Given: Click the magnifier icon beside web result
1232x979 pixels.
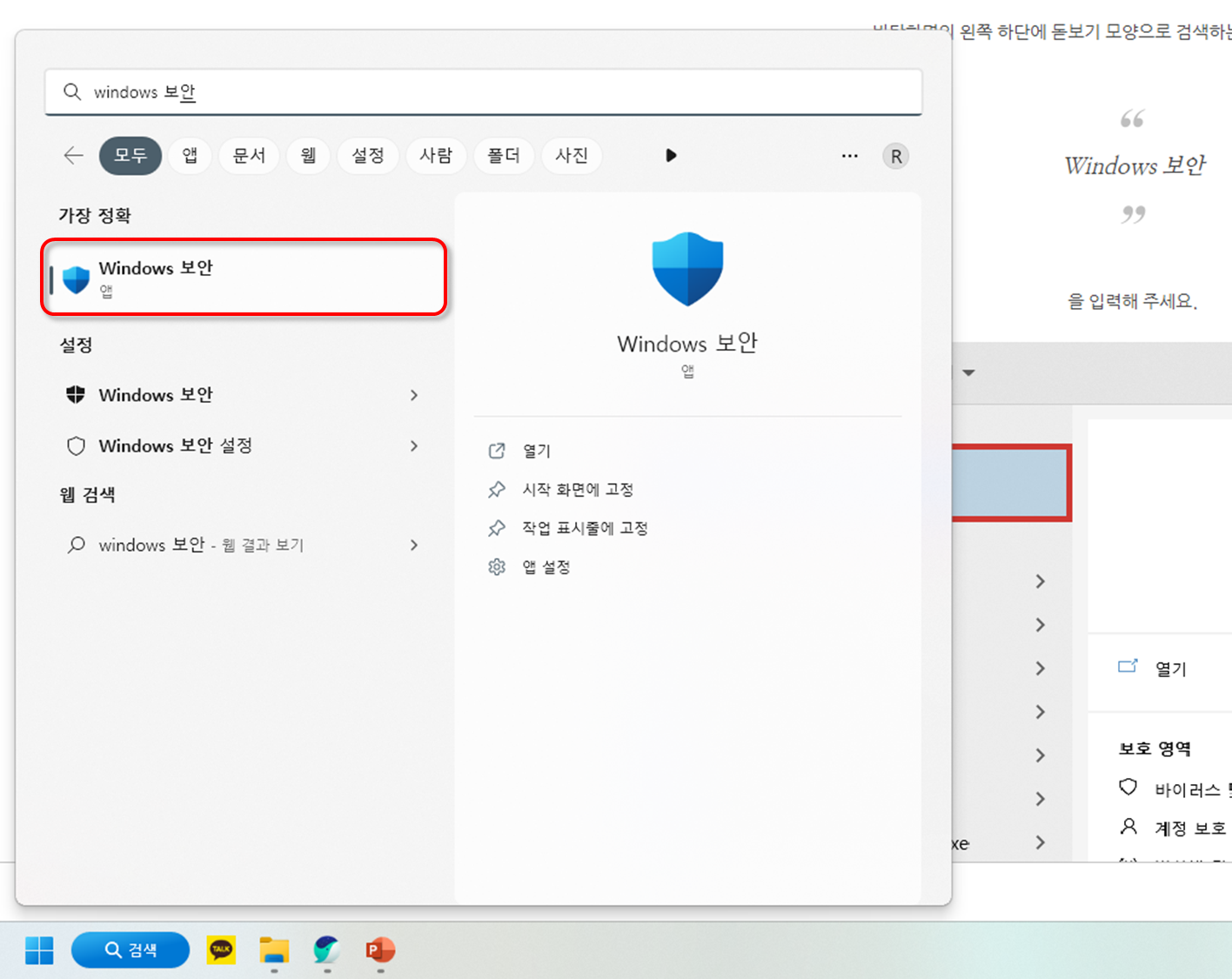Looking at the screenshot, I should [76, 545].
